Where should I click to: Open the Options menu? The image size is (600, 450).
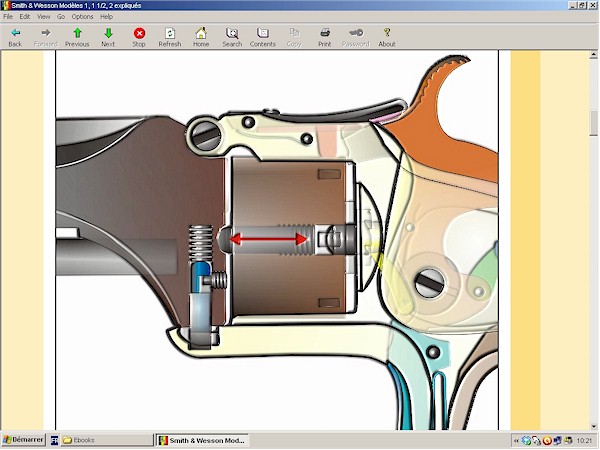[82, 17]
